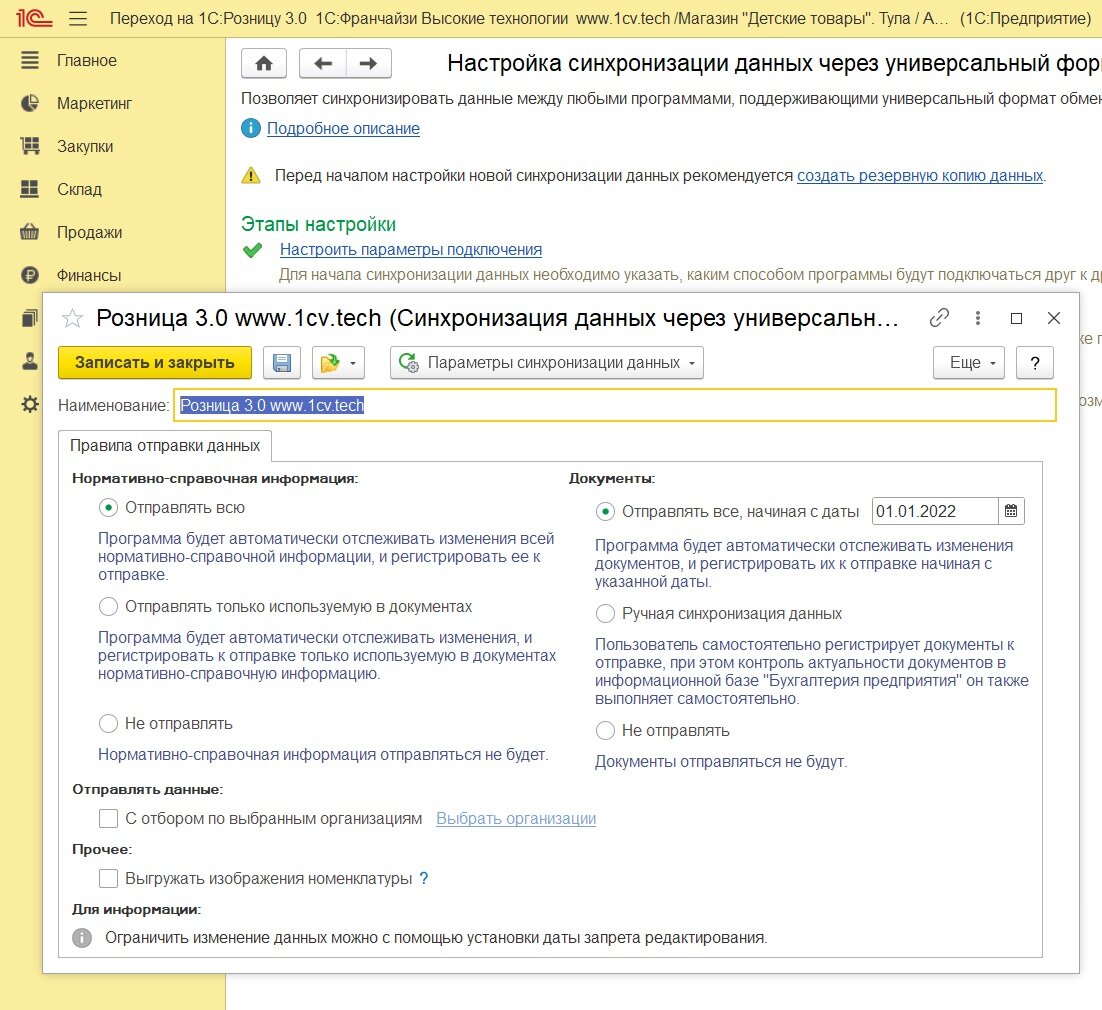Click the 1C logo icon

coord(34,18)
